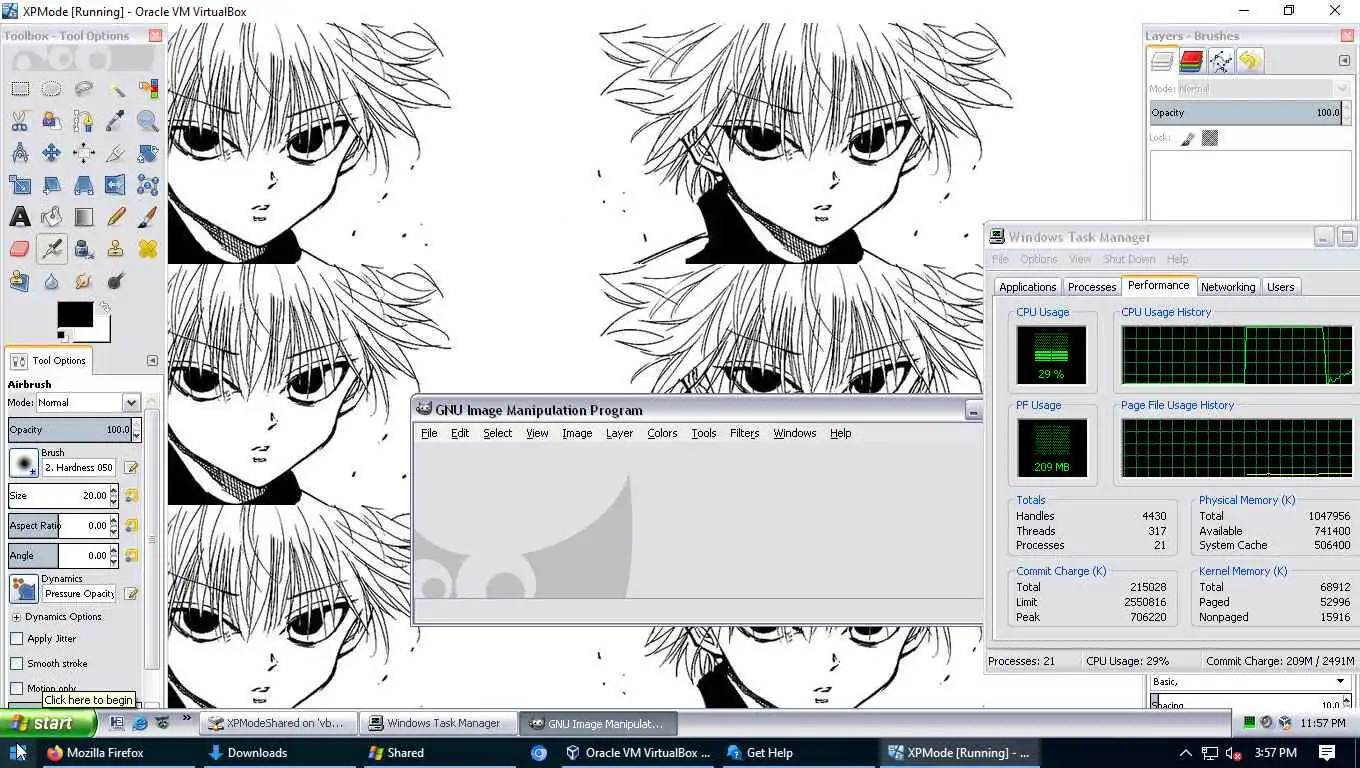Select the Eraser tool
The height and width of the screenshot is (768, 1360).
tap(19, 249)
